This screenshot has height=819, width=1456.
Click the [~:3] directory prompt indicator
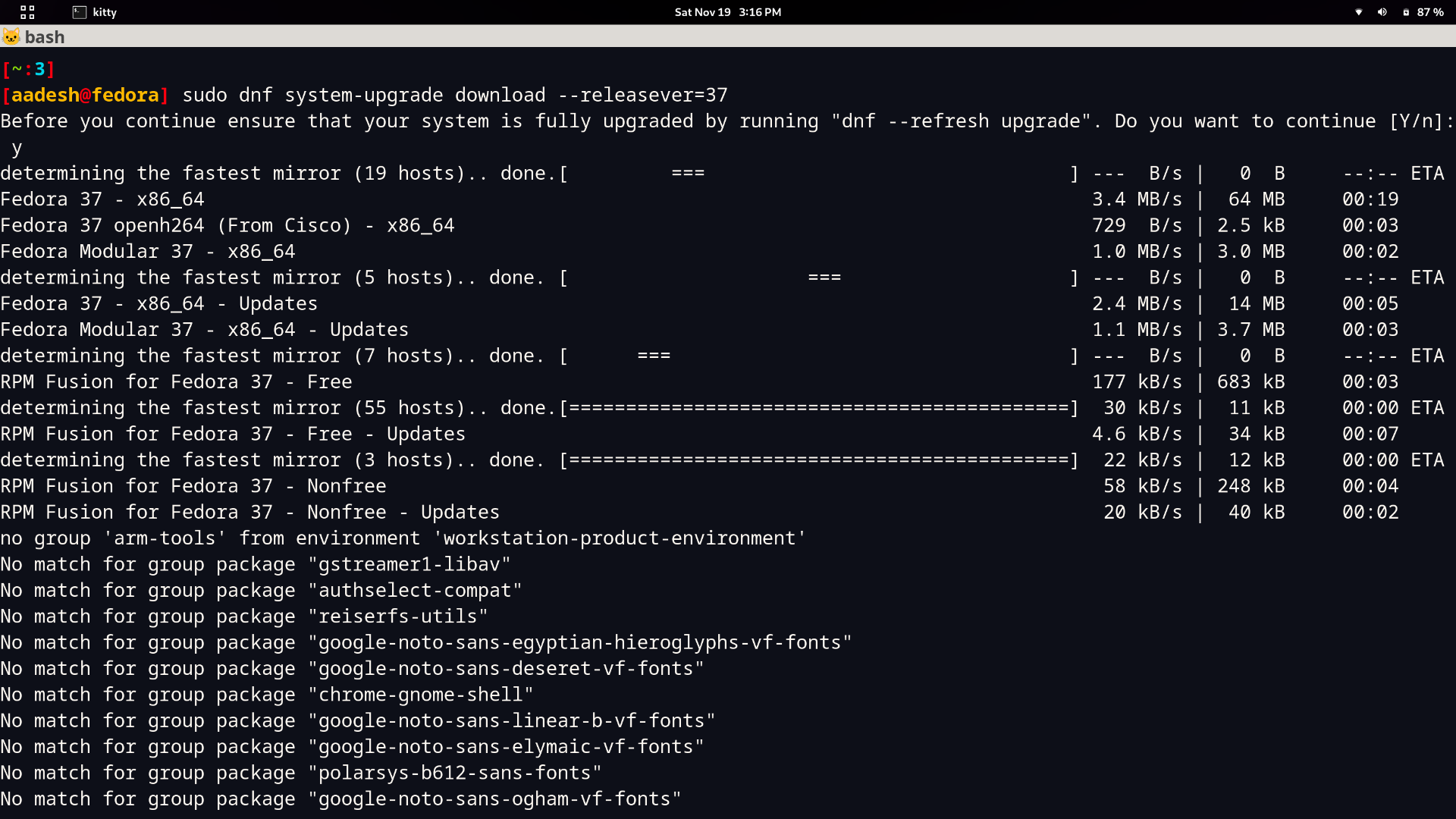pyautogui.click(x=28, y=69)
